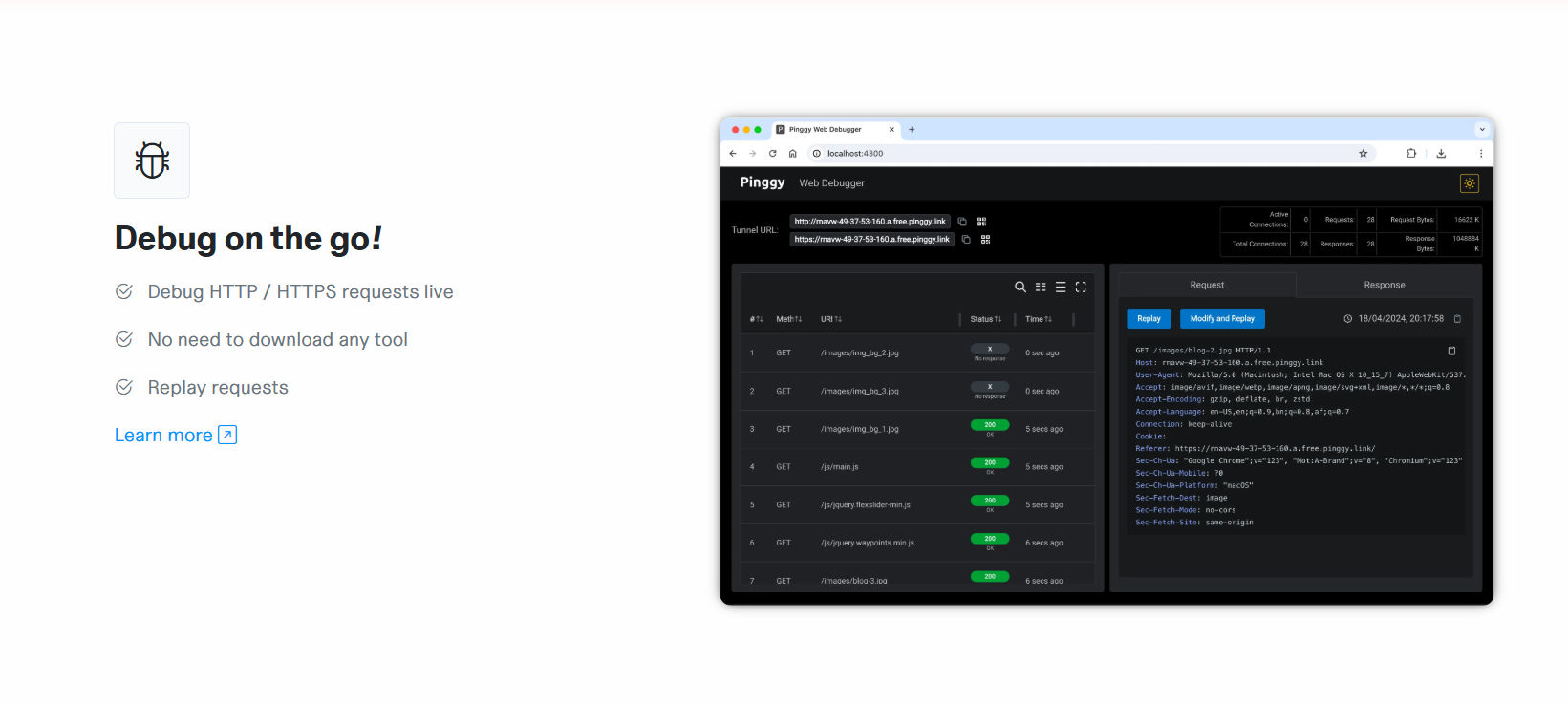
Task: Click the Debug on the go! heading
Action: tap(248, 239)
